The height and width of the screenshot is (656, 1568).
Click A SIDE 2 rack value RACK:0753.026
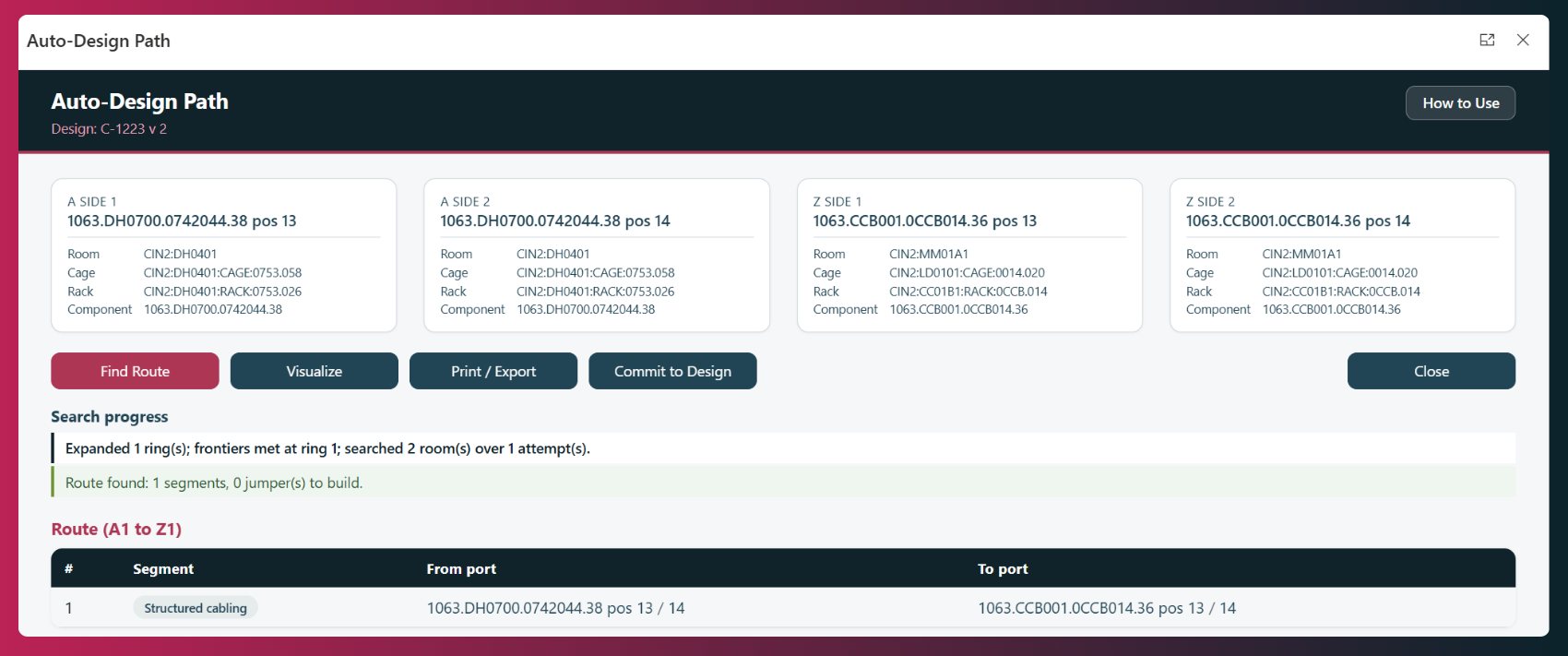596,292
